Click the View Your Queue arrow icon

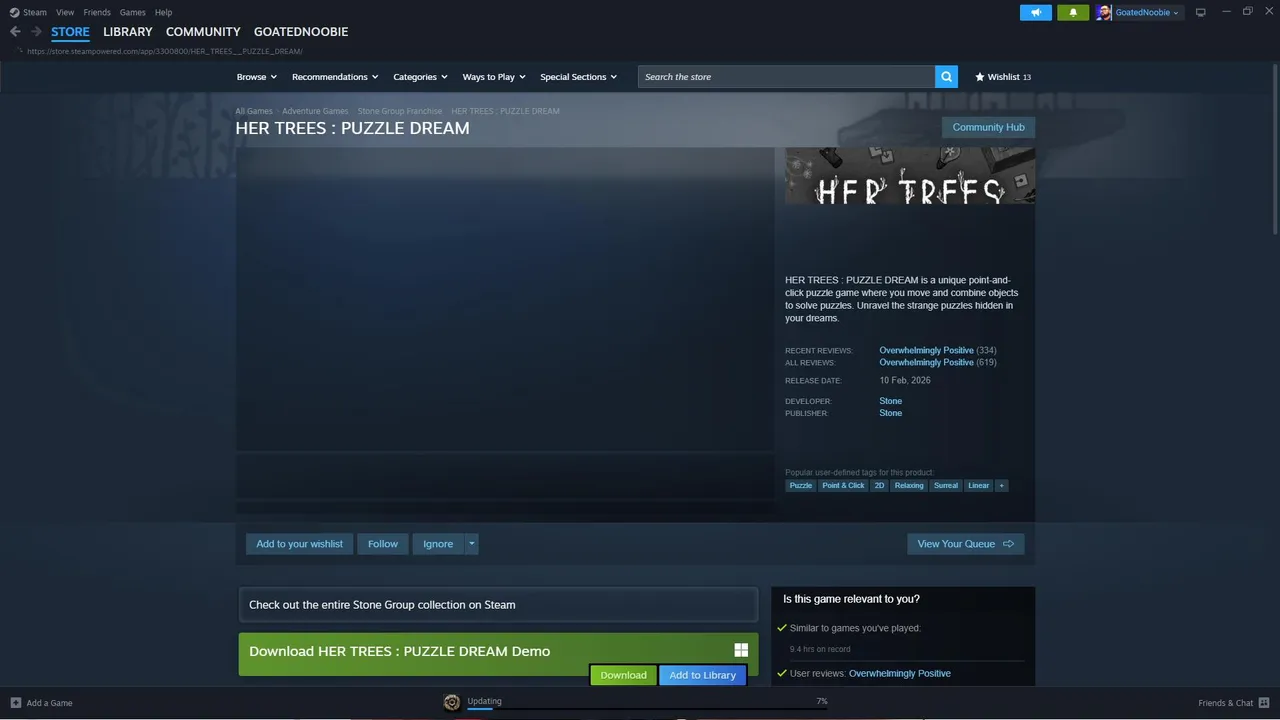1008,544
